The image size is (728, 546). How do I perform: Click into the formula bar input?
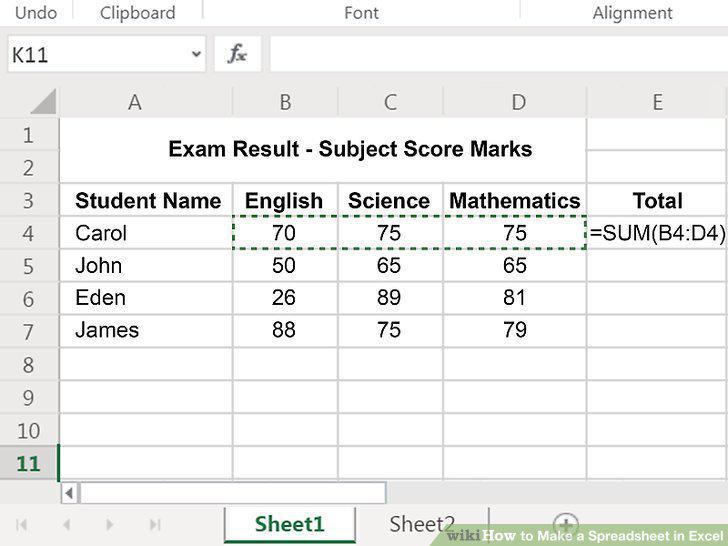499,54
